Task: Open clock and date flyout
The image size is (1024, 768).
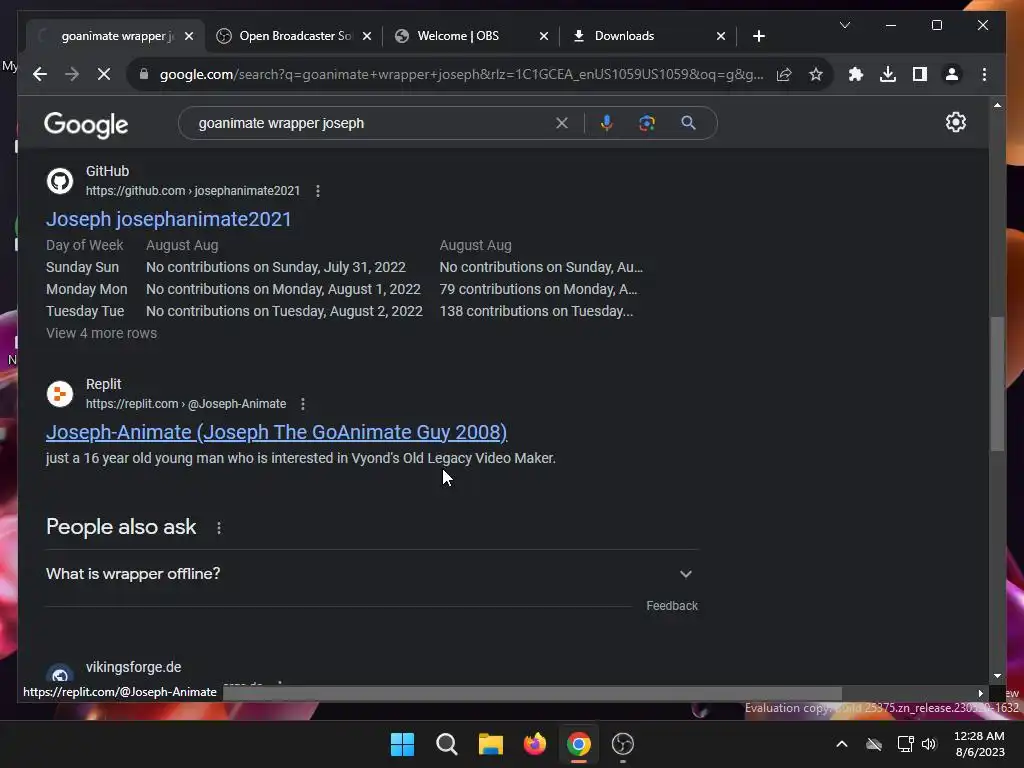Action: [x=979, y=744]
